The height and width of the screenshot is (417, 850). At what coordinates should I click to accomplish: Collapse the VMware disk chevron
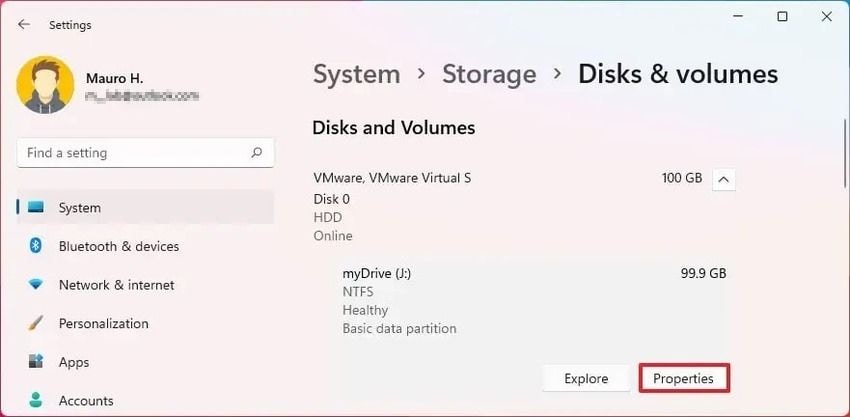(x=723, y=180)
